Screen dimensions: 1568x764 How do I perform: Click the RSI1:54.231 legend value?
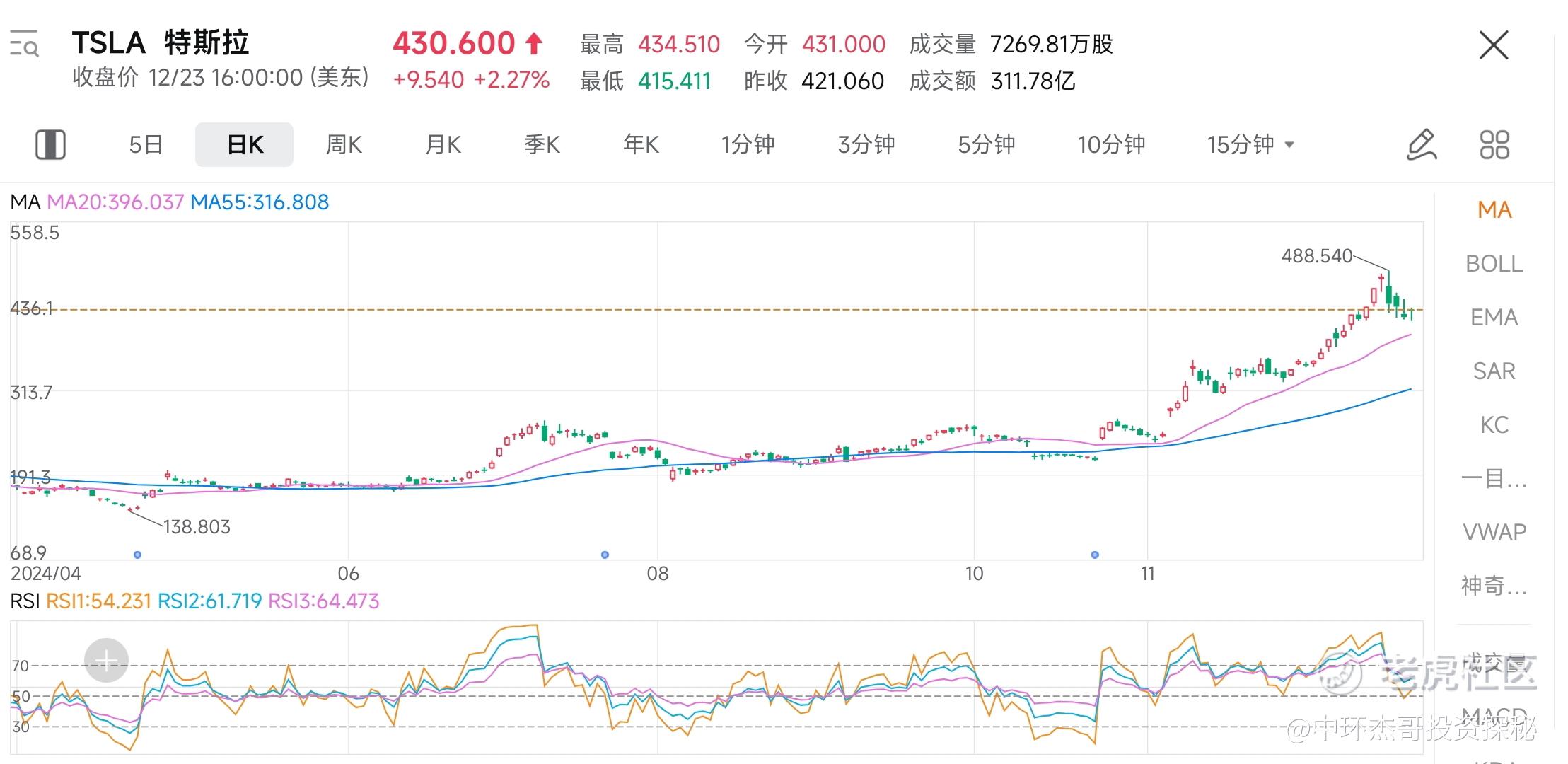coord(98,601)
